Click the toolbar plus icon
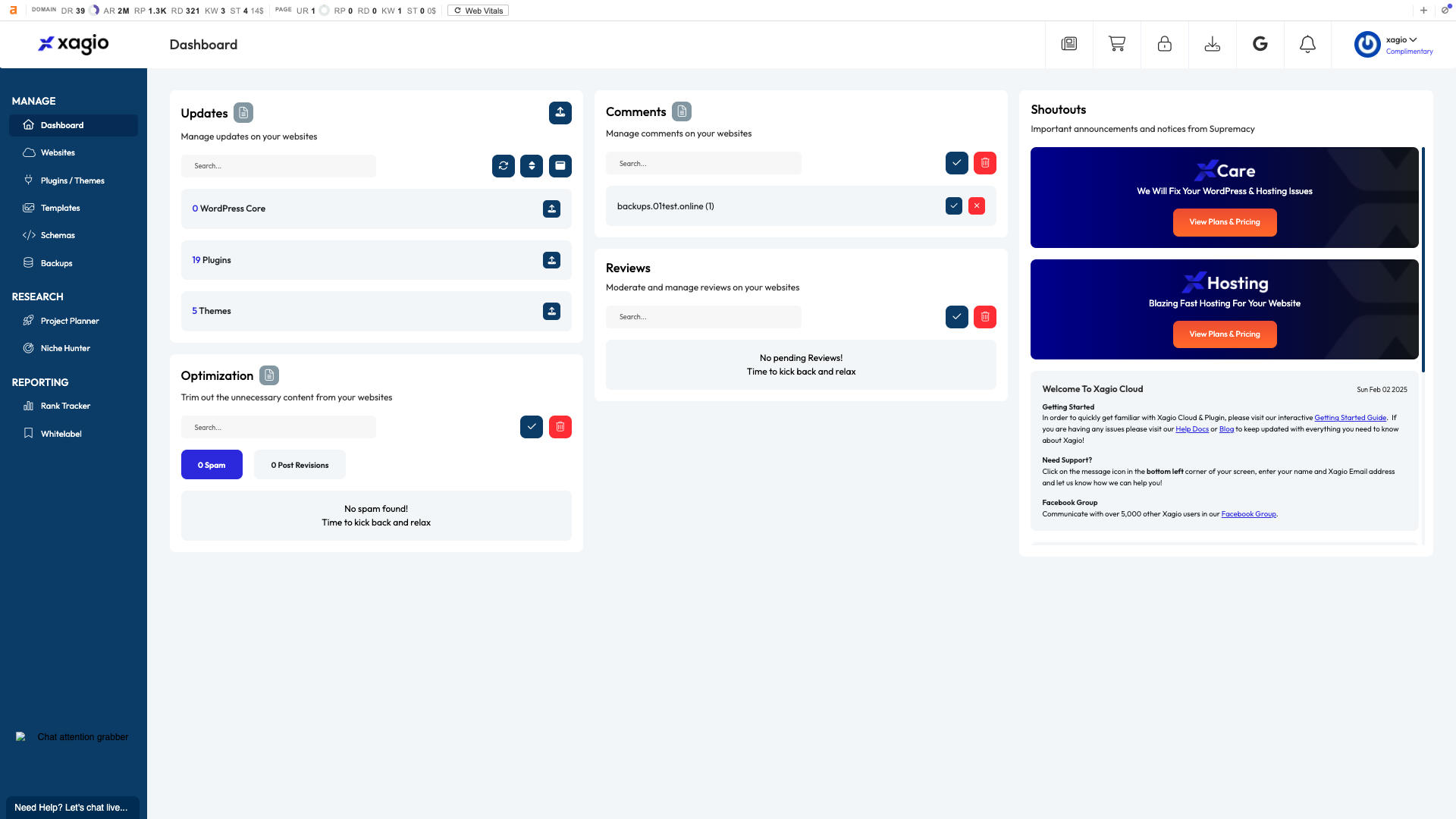Viewport: 1456px width, 819px height. 1423,11
